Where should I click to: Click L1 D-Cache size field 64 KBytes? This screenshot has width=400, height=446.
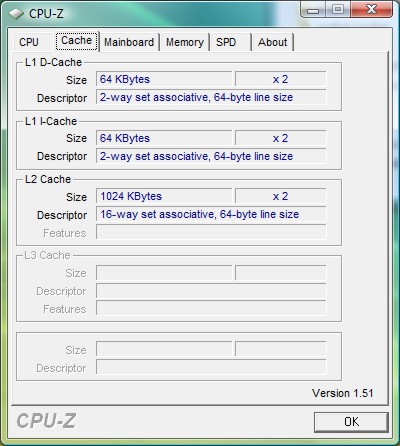tap(164, 79)
